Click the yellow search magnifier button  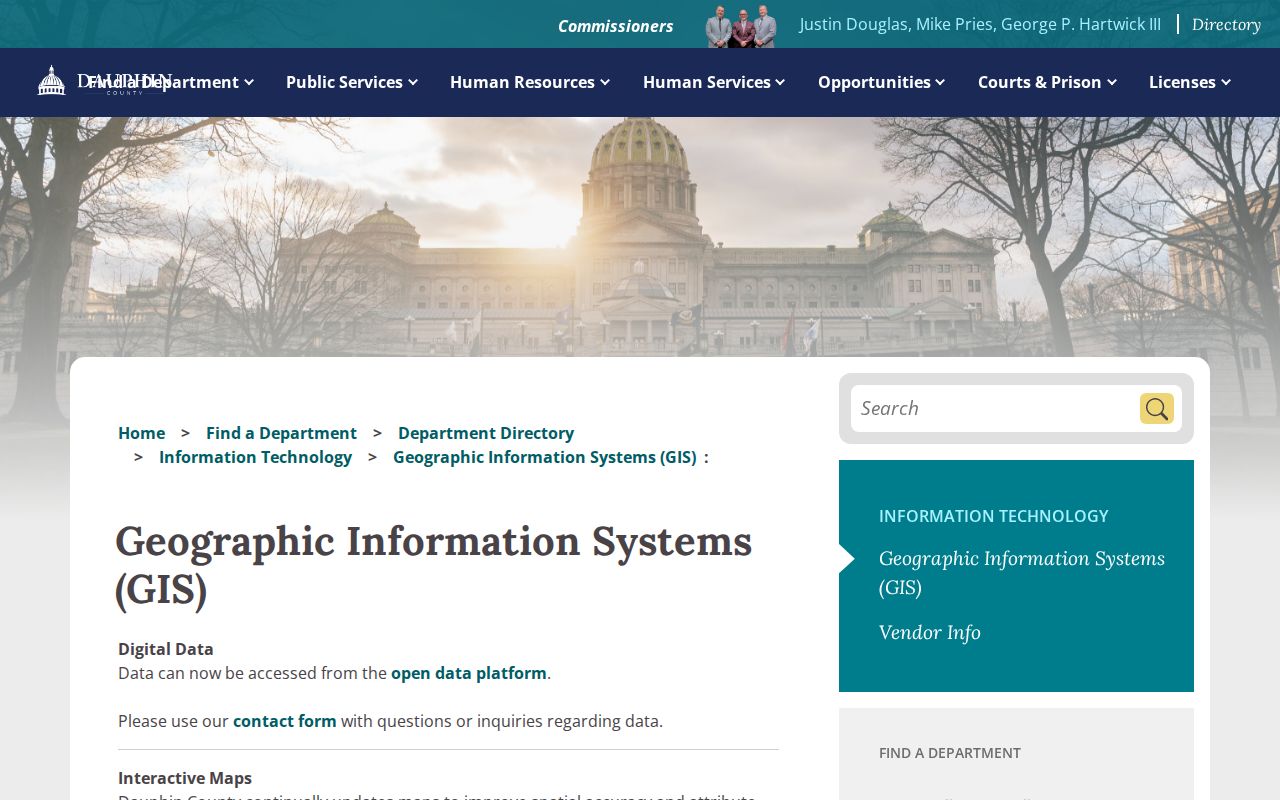1157,408
